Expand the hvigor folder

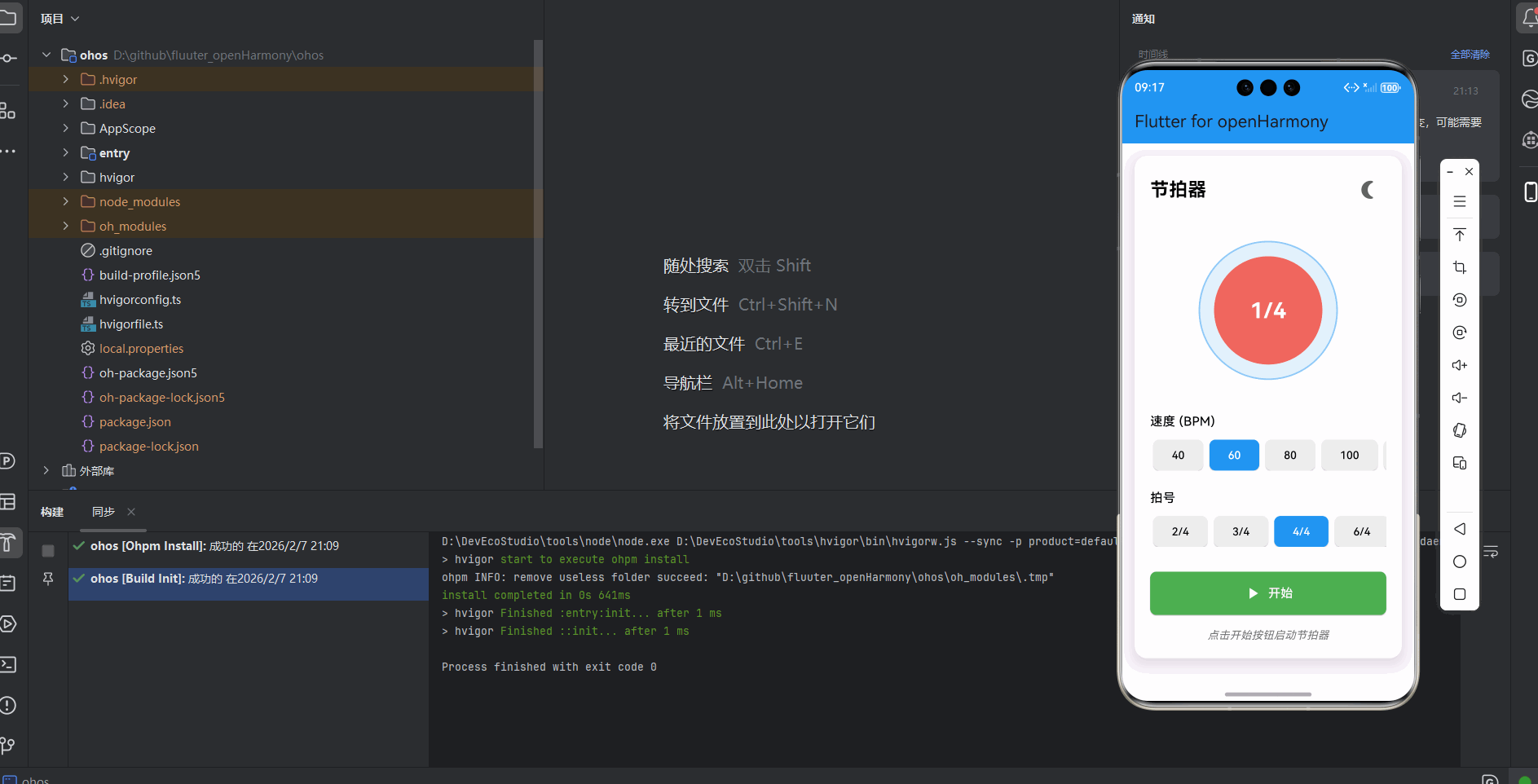[x=66, y=177]
